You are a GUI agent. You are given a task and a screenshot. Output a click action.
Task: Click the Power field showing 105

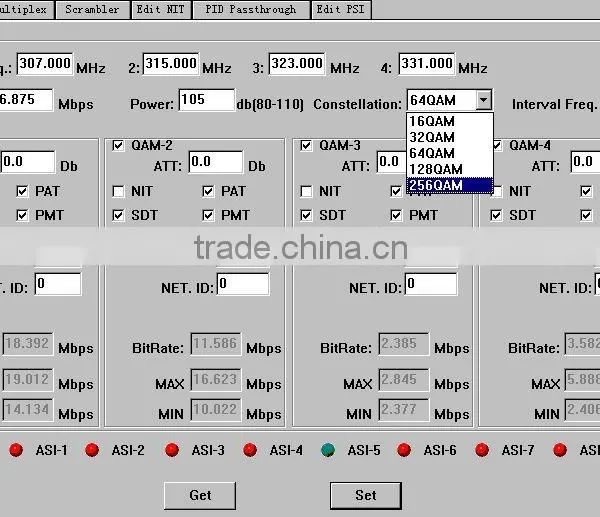pyautogui.click(x=207, y=100)
